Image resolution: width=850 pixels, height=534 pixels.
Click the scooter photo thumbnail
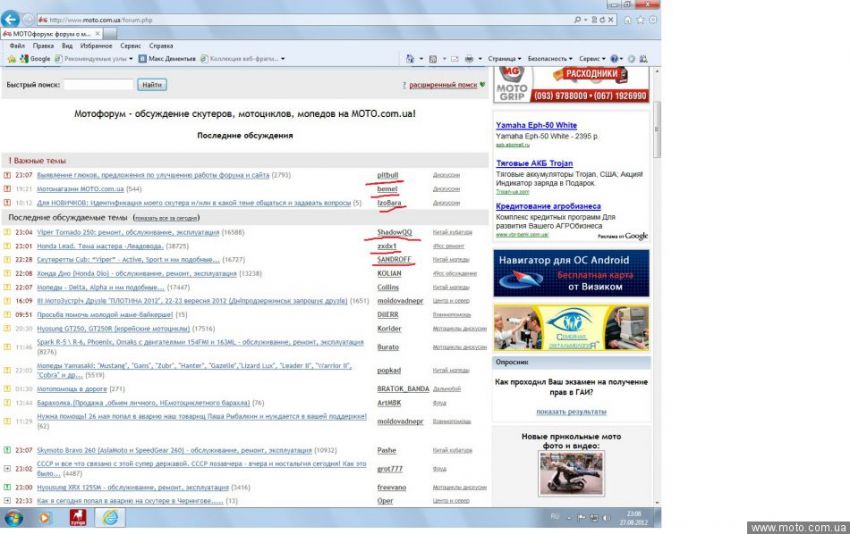click(x=571, y=473)
